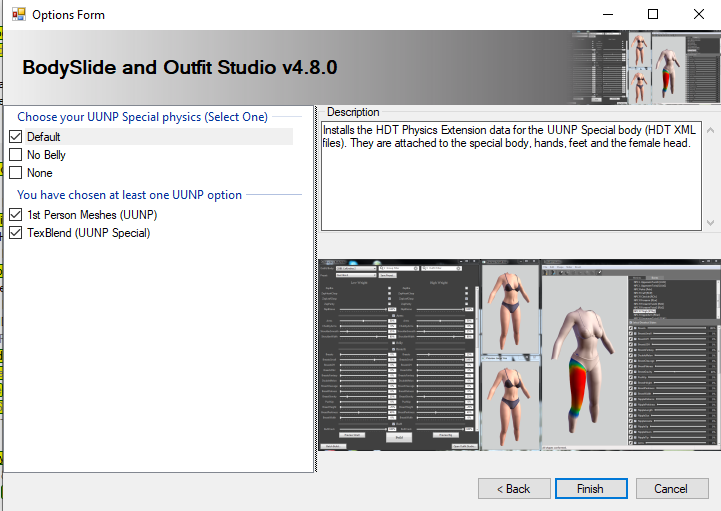Click the Back button

click(514, 488)
